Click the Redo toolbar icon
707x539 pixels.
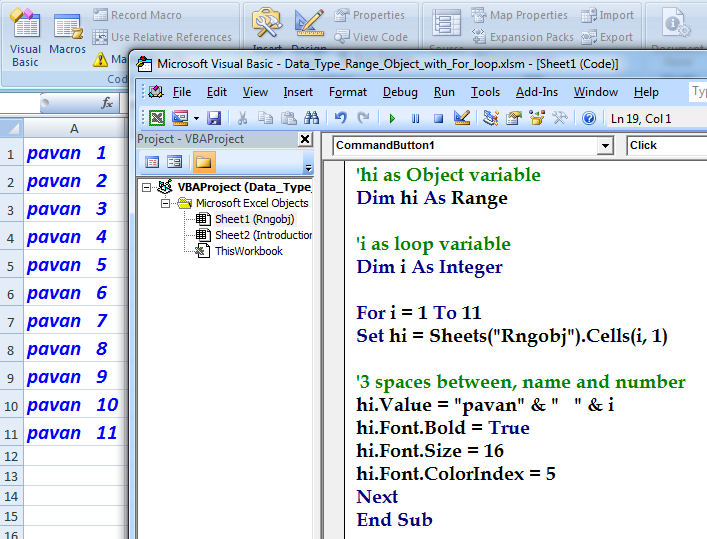tap(363, 118)
